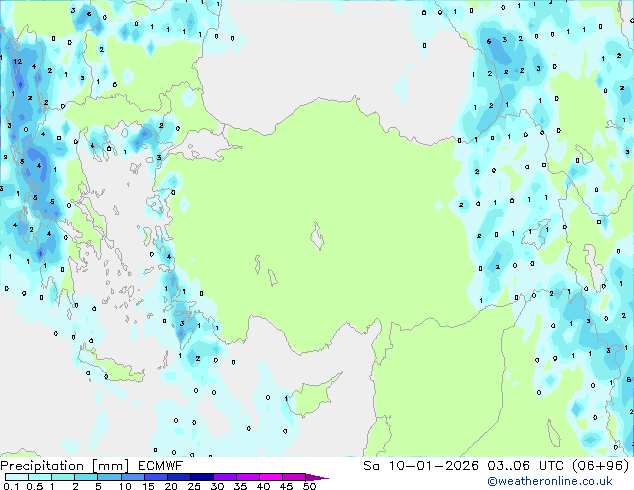Select the legend swatch between 20 and 25
The image size is (634, 490).
pyautogui.click(x=178, y=477)
